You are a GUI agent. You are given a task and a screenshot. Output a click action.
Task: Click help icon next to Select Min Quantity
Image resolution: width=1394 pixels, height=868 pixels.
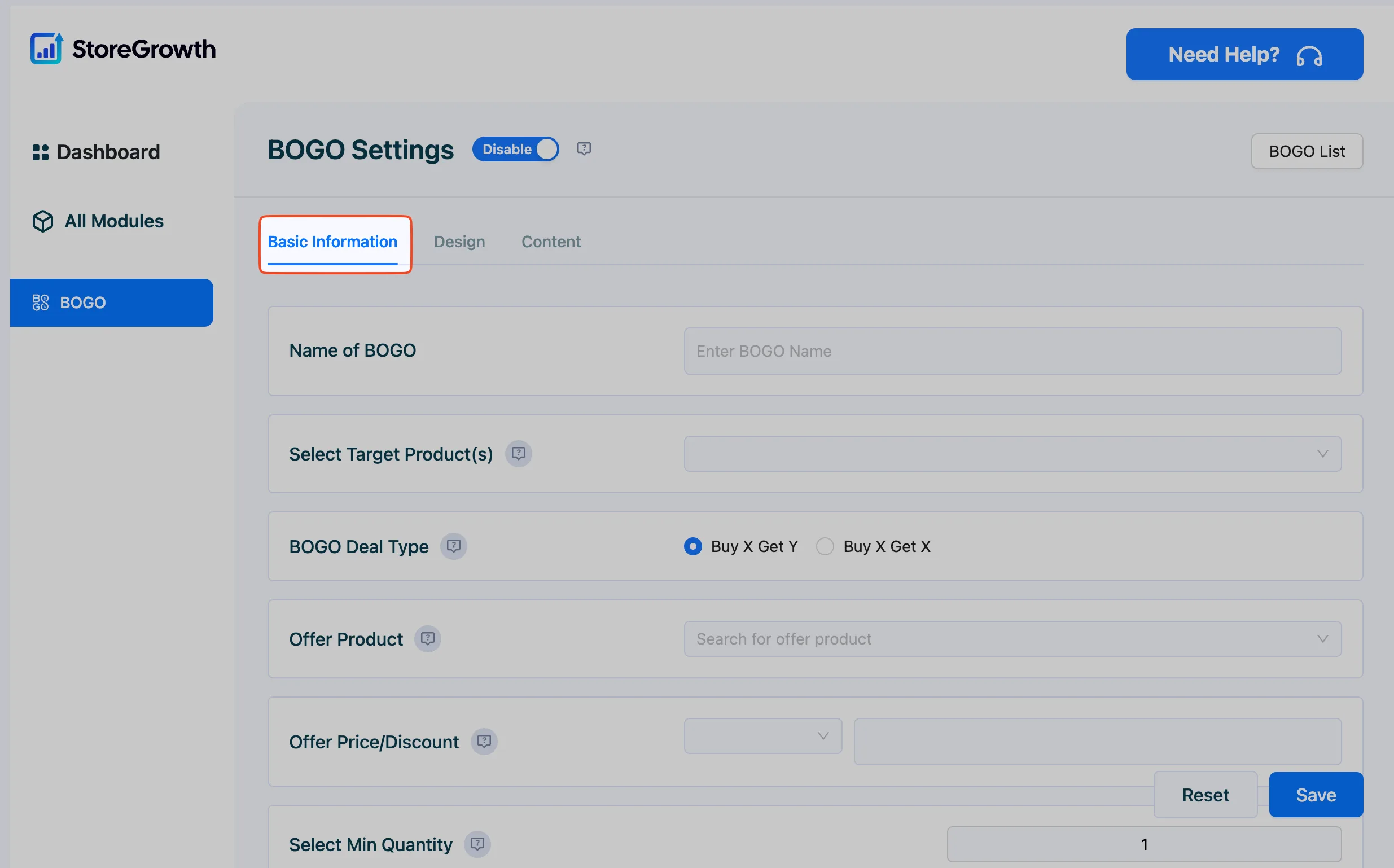click(x=477, y=844)
